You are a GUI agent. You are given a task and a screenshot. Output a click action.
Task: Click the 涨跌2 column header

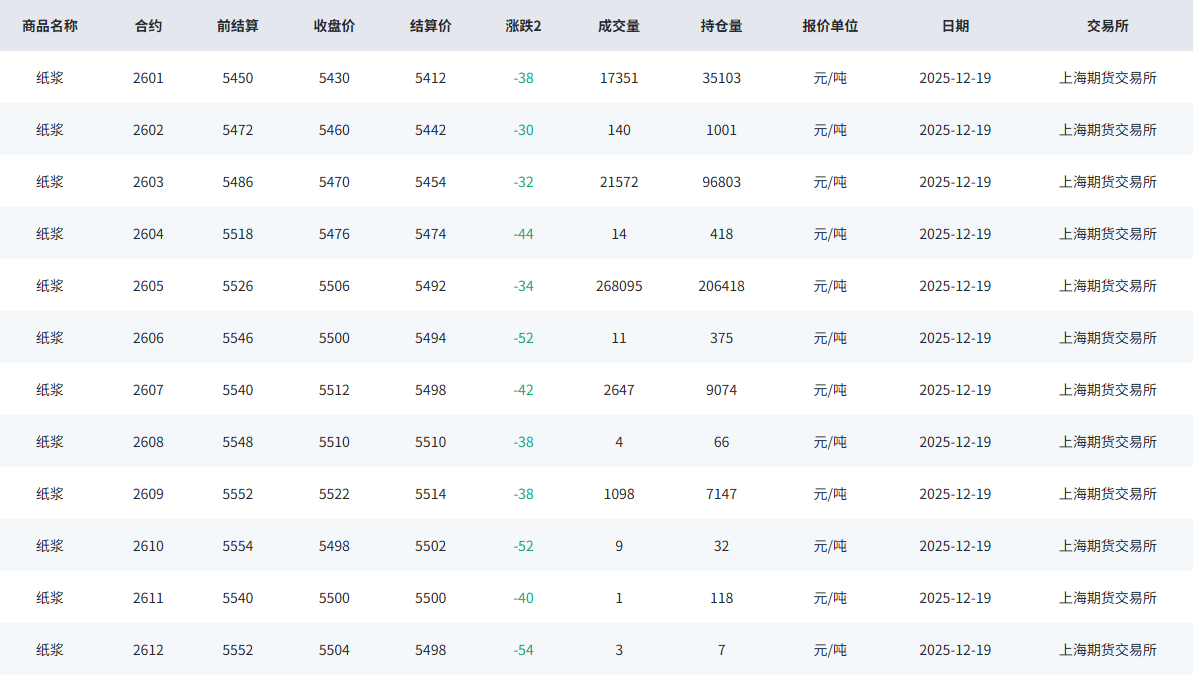tap(523, 26)
